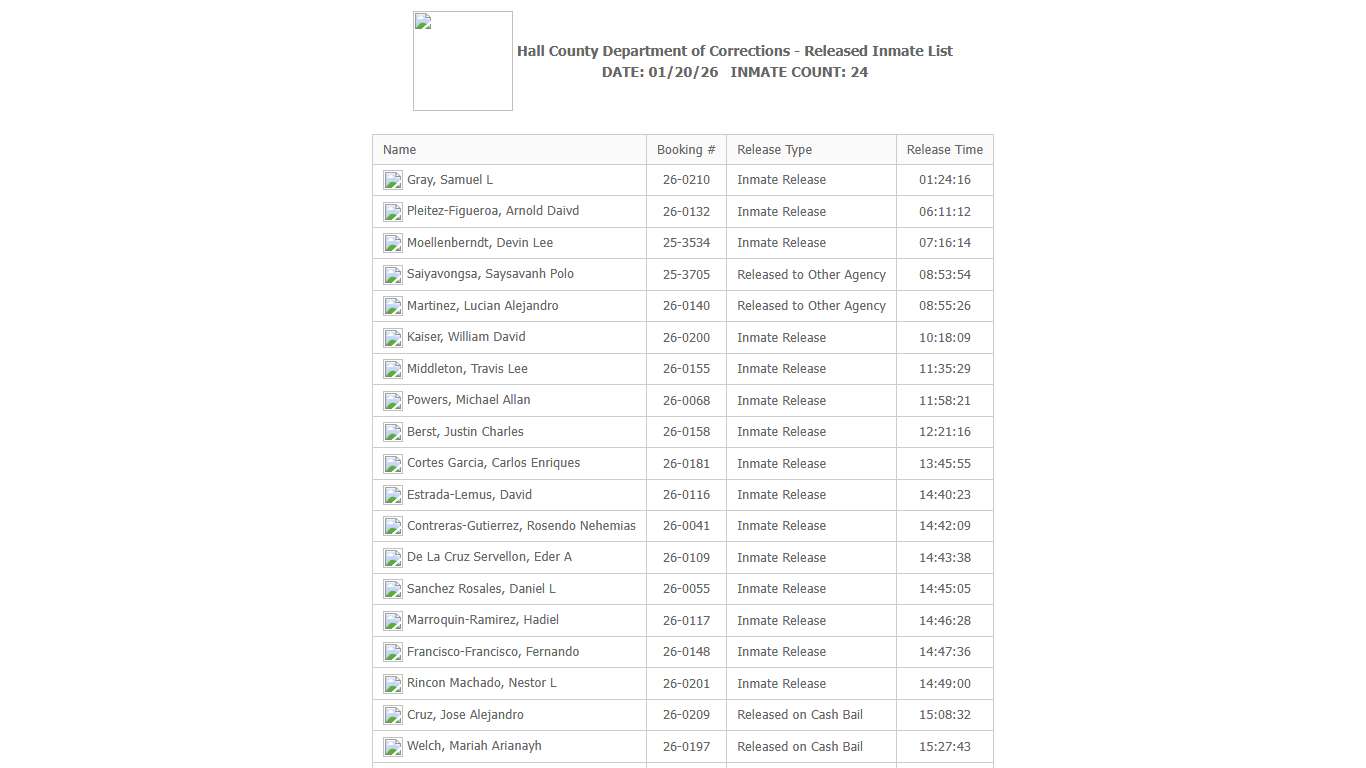
Task: Open the image icon for Rincon Machado, Nestor L
Action: [x=392, y=683]
